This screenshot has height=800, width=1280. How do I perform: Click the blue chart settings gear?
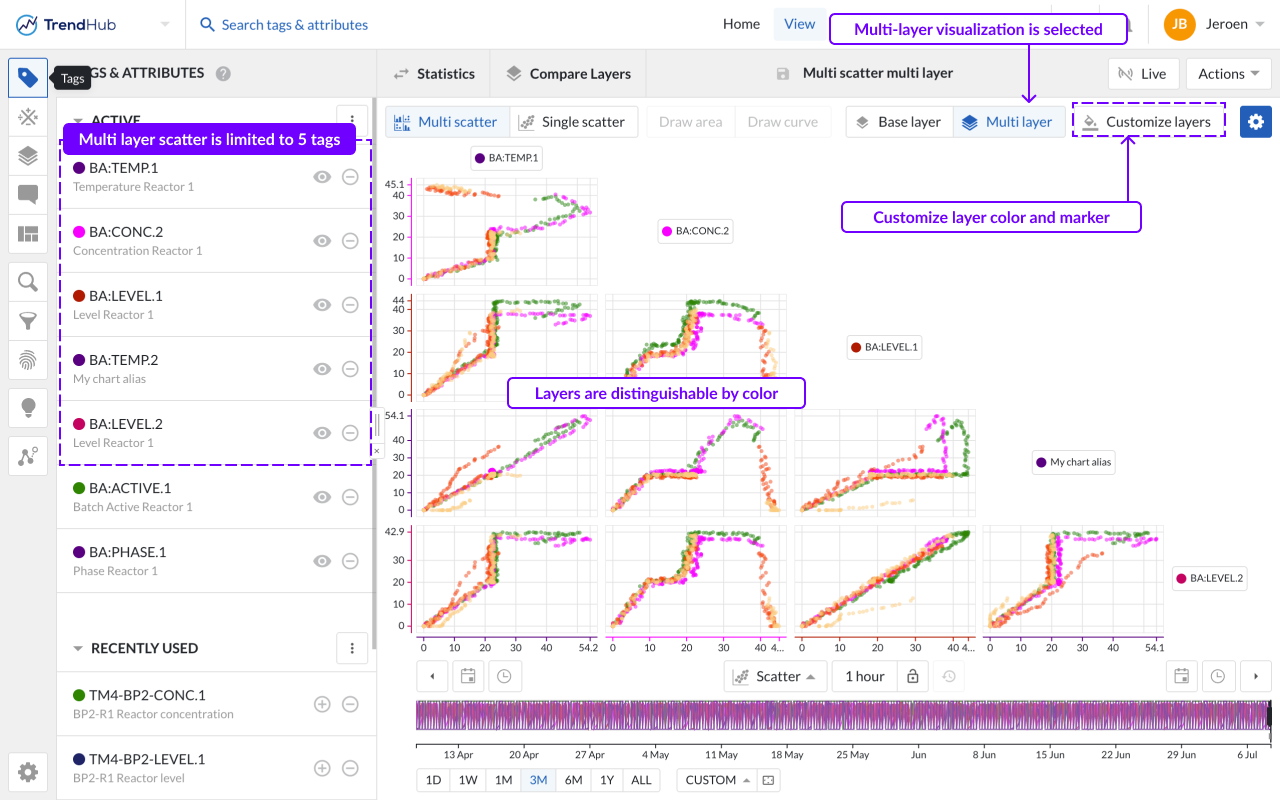pyautogui.click(x=1256, y=121)
